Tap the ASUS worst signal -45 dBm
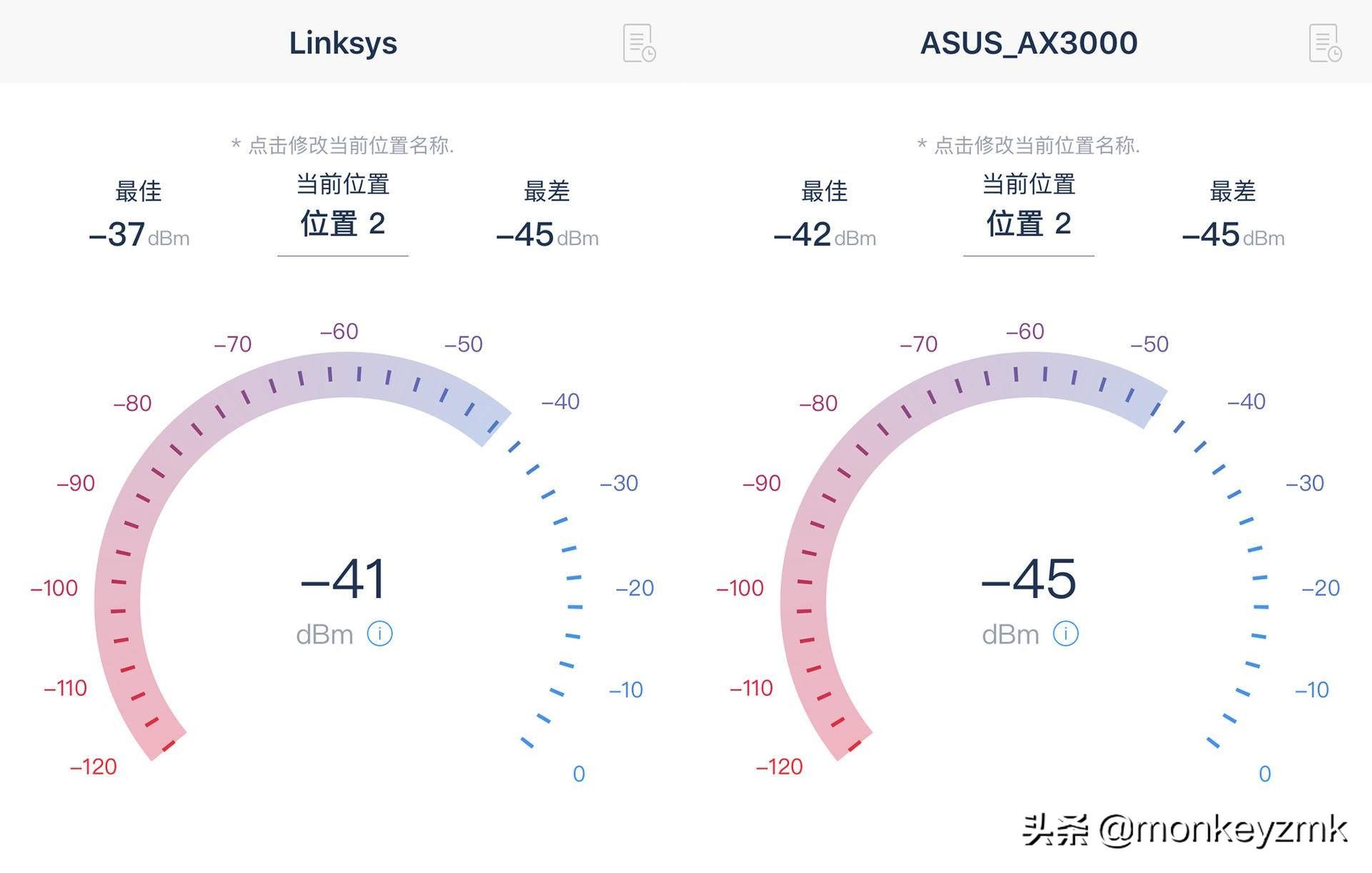Screen dimensions: 1372x873 point(1233,234)
